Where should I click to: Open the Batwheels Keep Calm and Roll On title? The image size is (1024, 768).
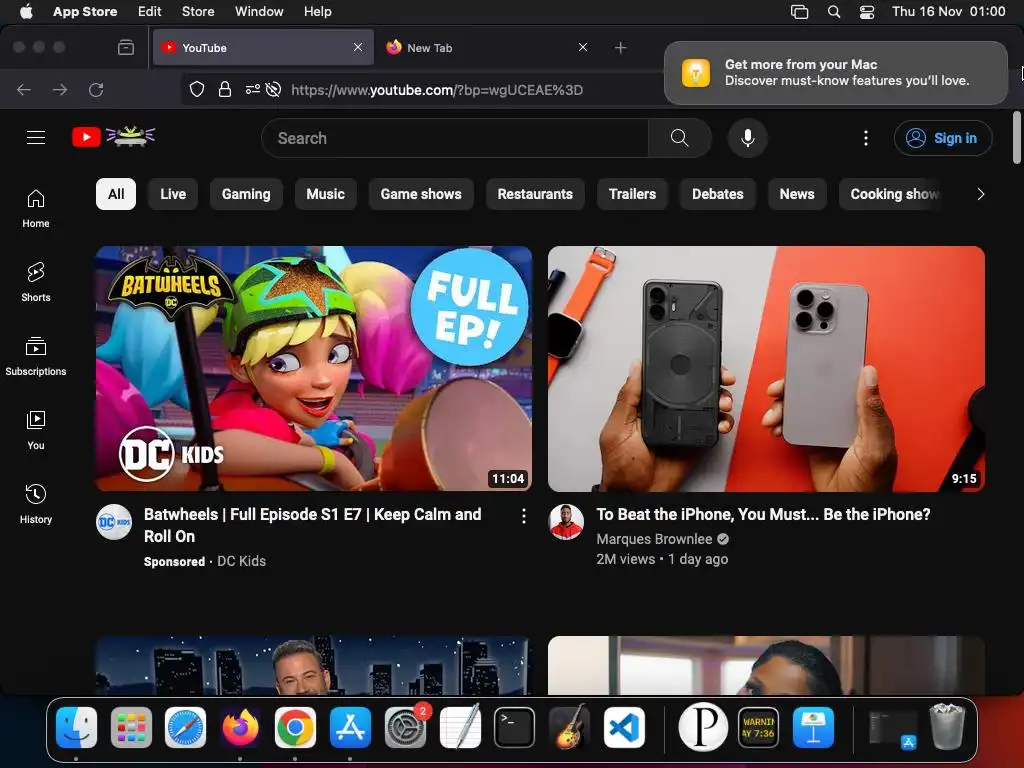tap(313, 525)
